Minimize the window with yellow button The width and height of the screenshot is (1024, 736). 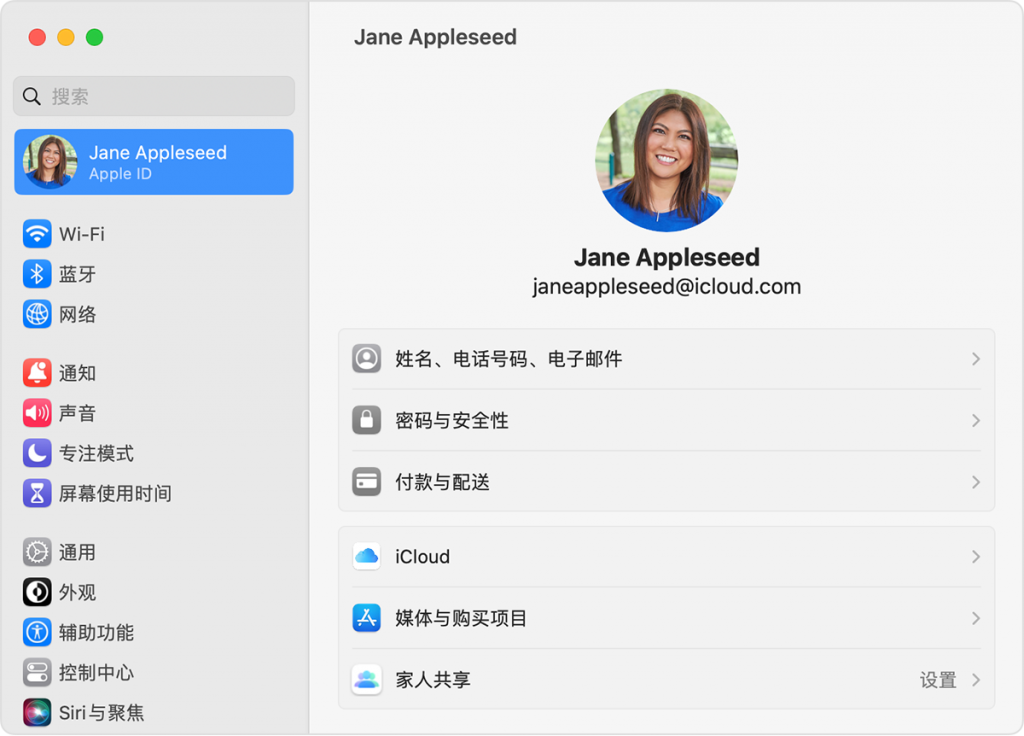pos(66,37)
